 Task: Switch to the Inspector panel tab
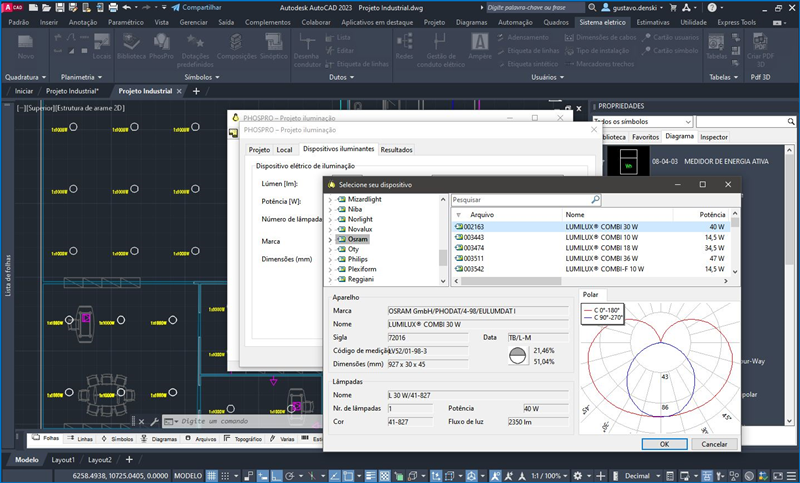(x=714, y=136)
